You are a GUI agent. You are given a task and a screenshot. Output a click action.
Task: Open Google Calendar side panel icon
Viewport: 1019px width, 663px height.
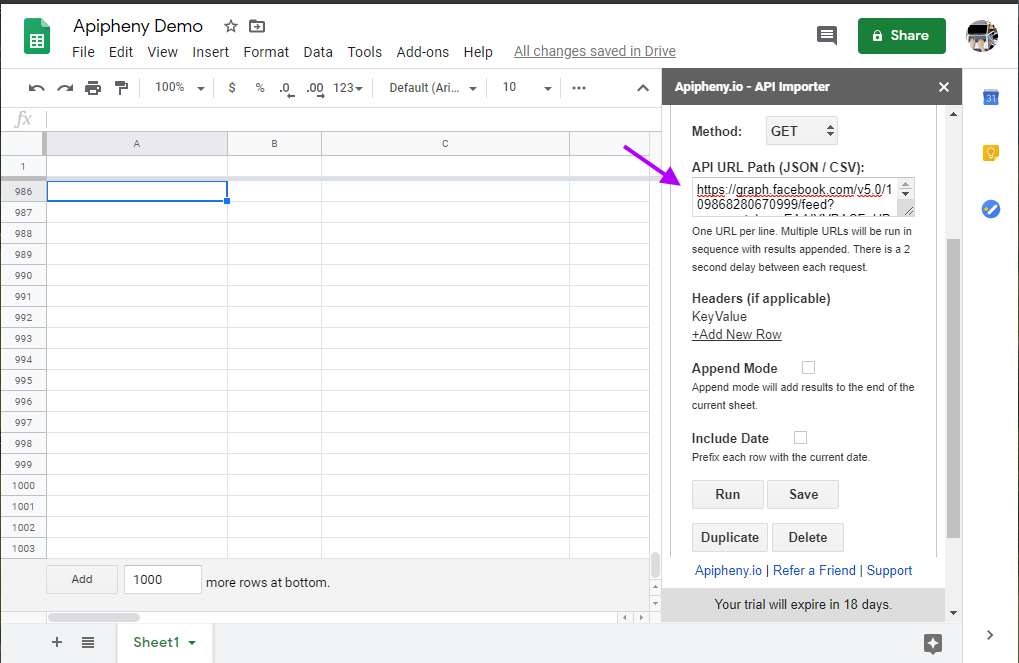click(990, 98)
